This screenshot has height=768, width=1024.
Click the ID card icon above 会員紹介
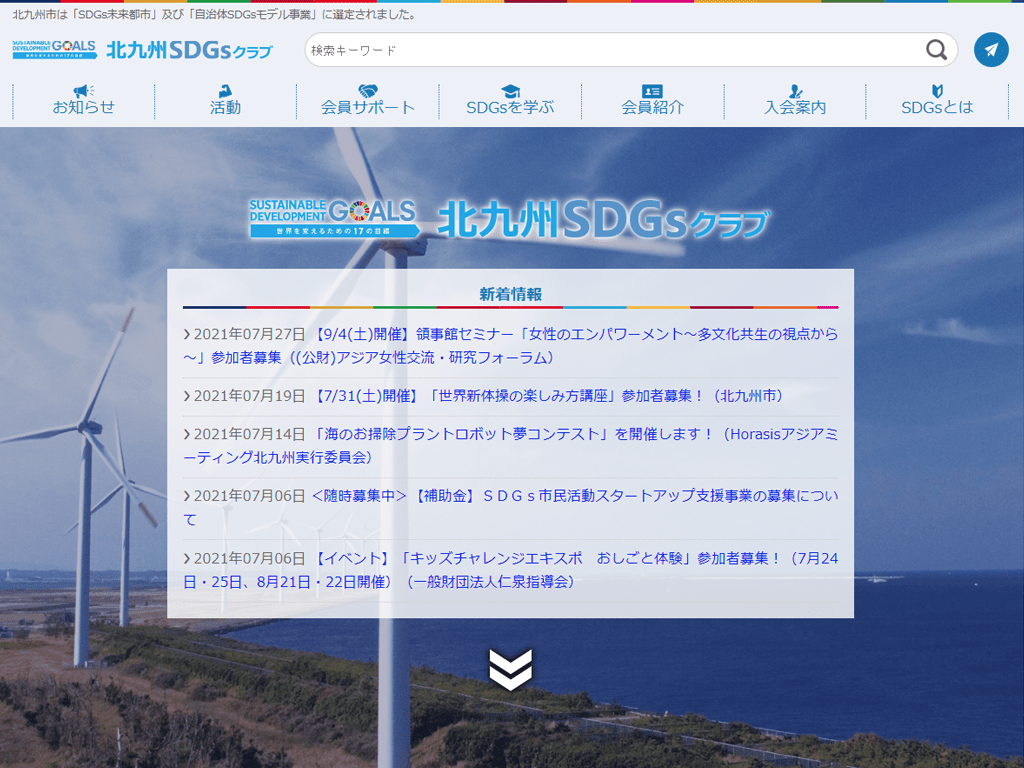coord(652,91)
